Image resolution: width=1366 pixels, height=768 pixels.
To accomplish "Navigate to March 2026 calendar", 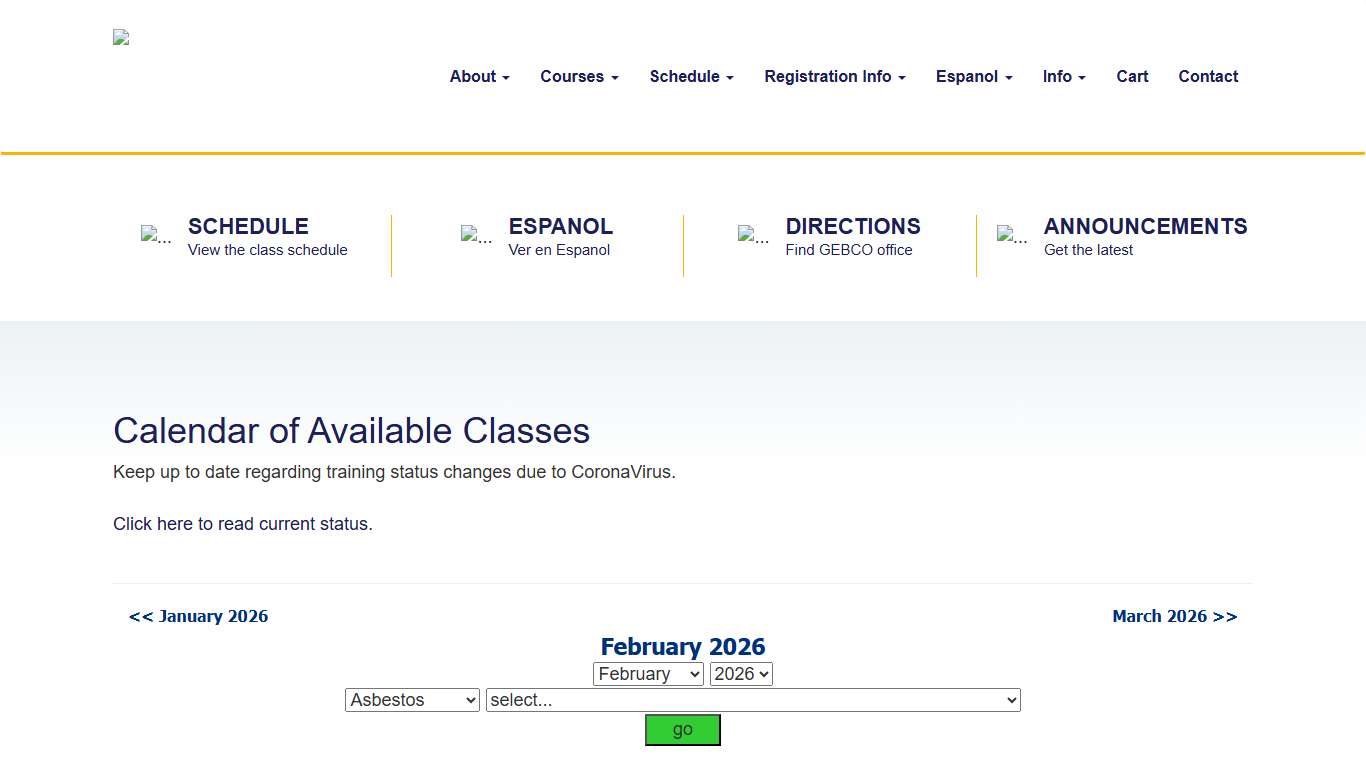I will (x=1175, y=616).
